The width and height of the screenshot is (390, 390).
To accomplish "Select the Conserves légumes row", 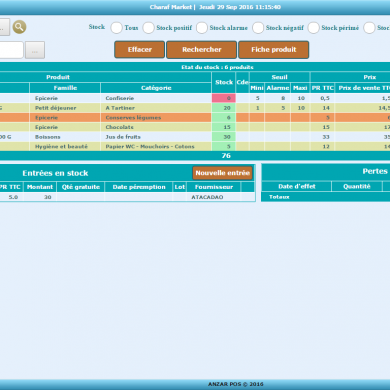I will click(195, 117).
